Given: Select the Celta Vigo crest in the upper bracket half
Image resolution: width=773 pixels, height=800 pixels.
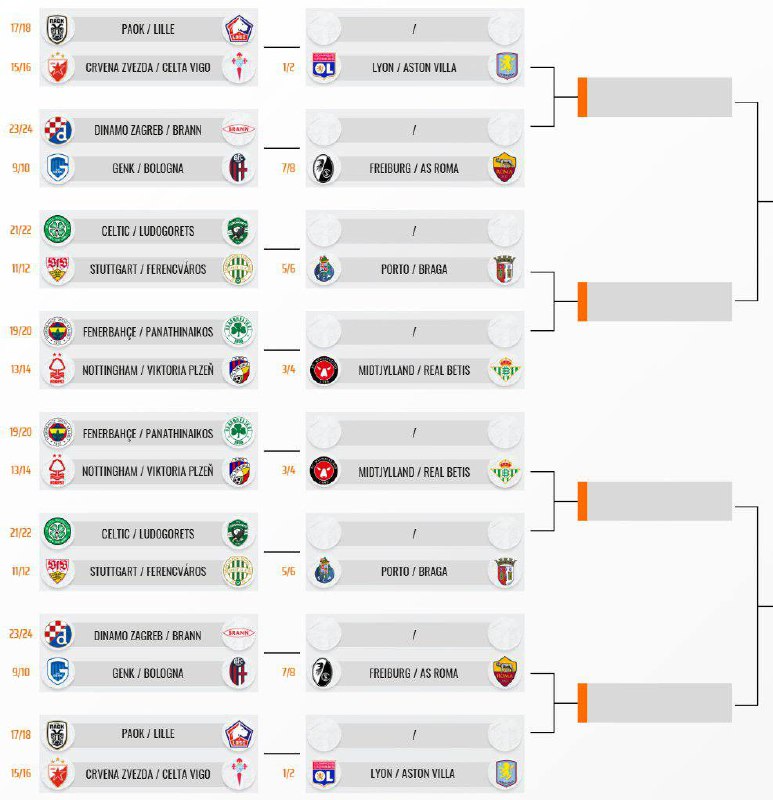Looking at the screenshot, I should click(x=238, y=67).
